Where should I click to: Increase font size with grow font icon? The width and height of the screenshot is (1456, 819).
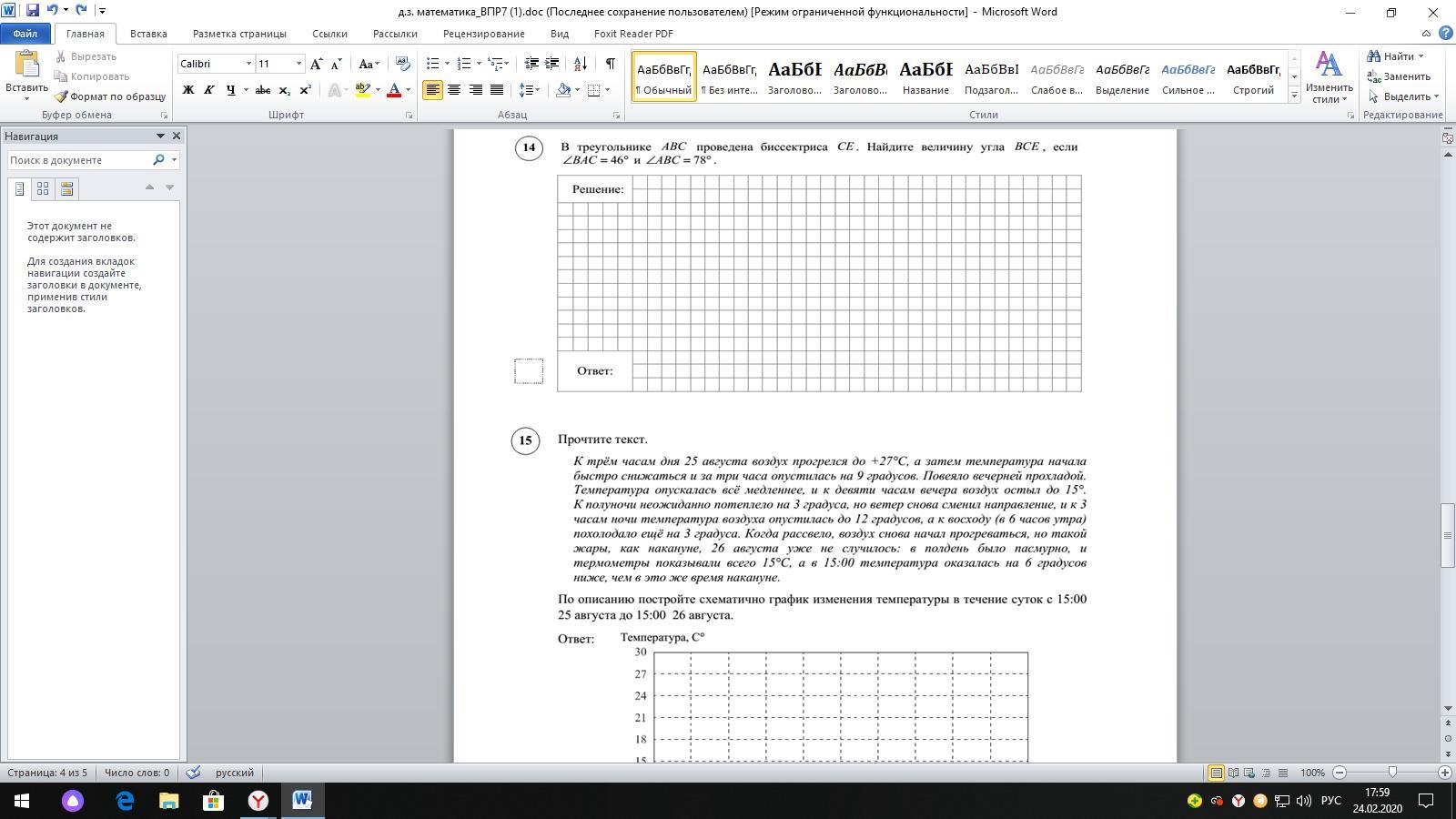point(316,64)
